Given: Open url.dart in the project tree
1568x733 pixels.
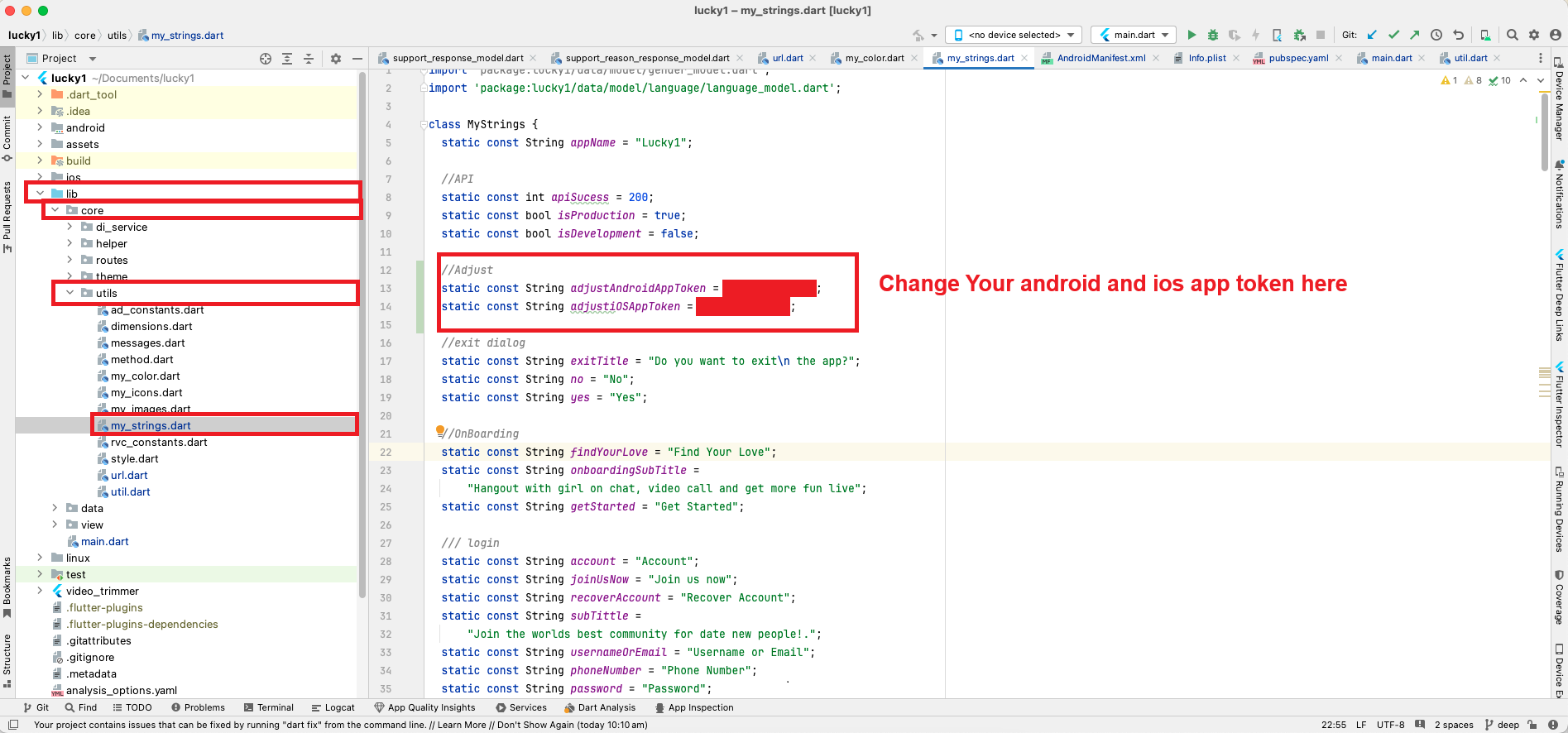Looking at the screenshot, I should tap(129, 476).
